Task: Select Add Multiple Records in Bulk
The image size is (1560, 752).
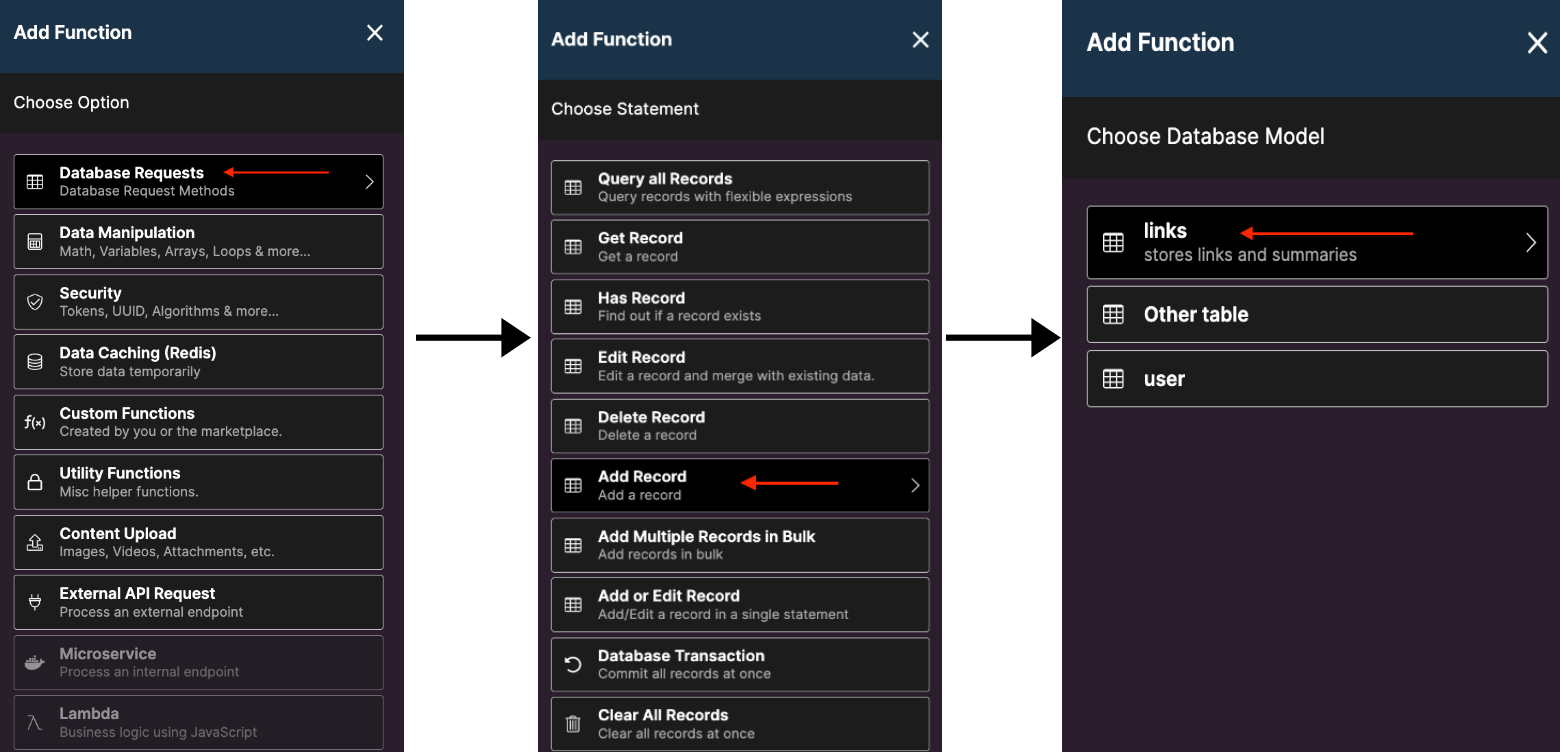Action: click(x=740, y=545)
